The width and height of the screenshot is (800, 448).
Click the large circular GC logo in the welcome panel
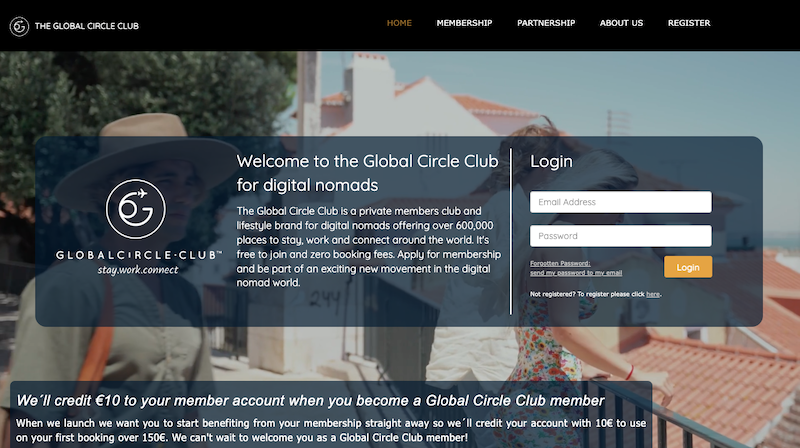(x=136, y=209)
